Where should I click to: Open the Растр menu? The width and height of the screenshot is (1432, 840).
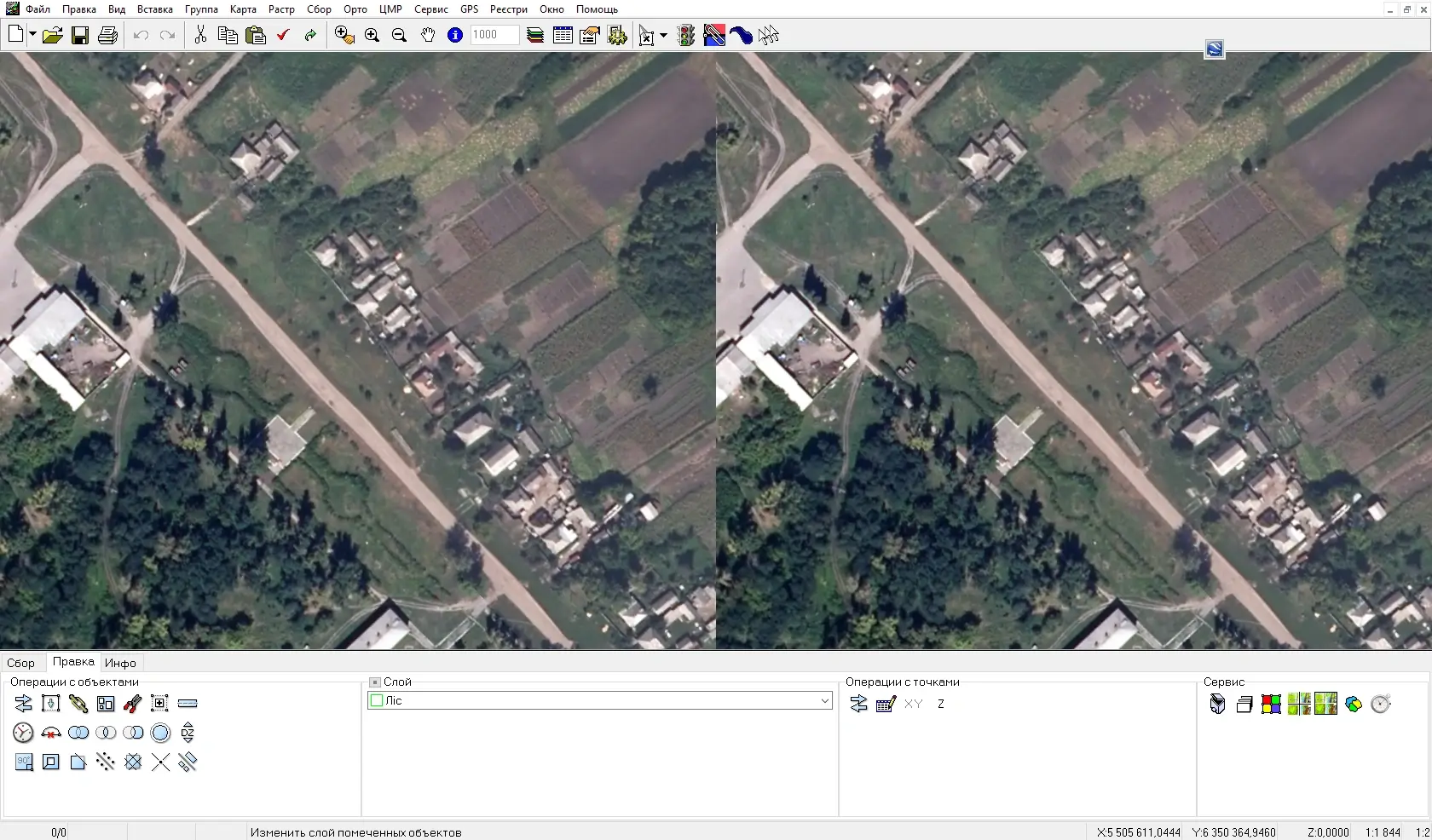tap(281, 9)
